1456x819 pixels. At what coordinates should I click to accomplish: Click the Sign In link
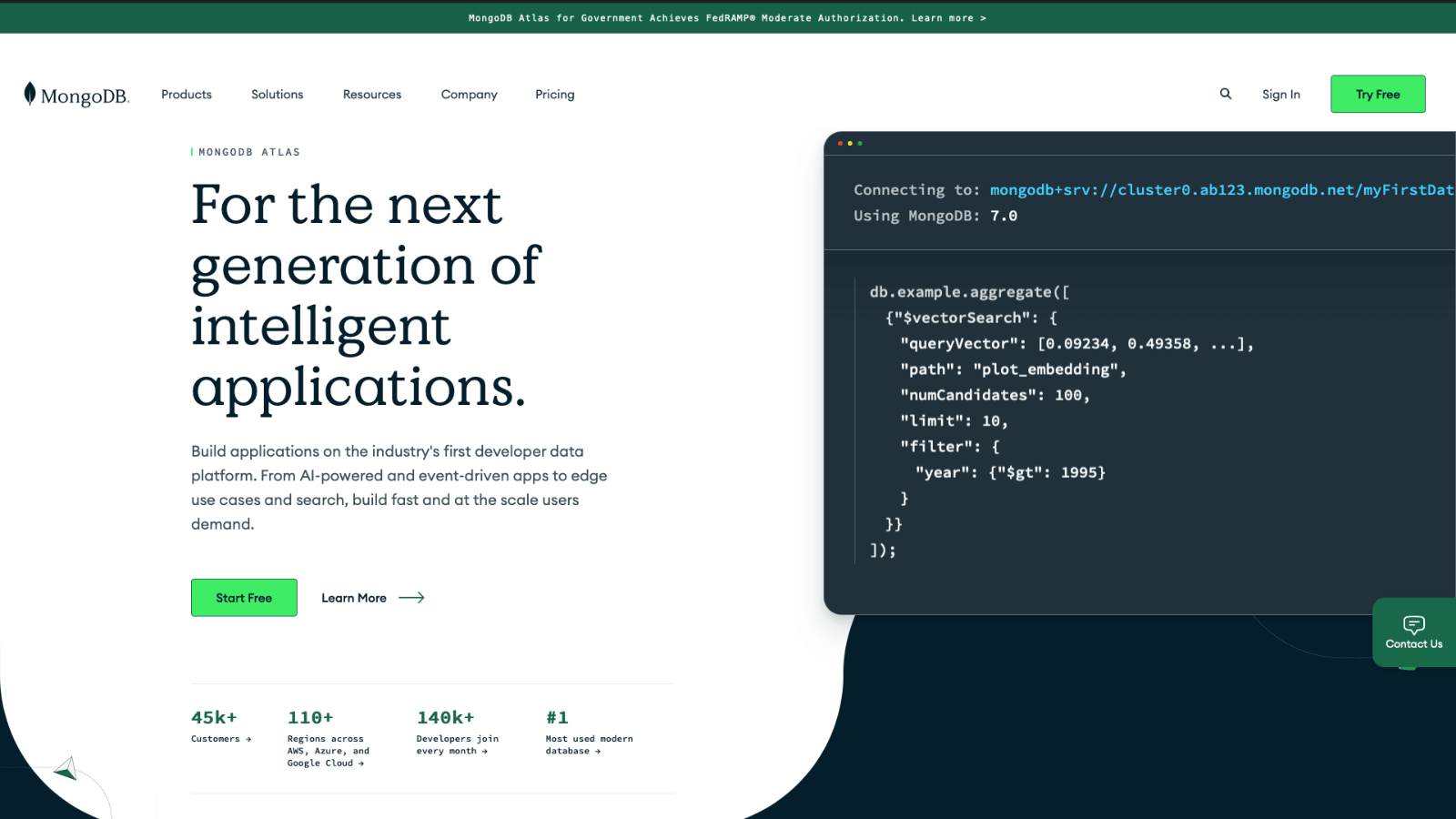1281,95
